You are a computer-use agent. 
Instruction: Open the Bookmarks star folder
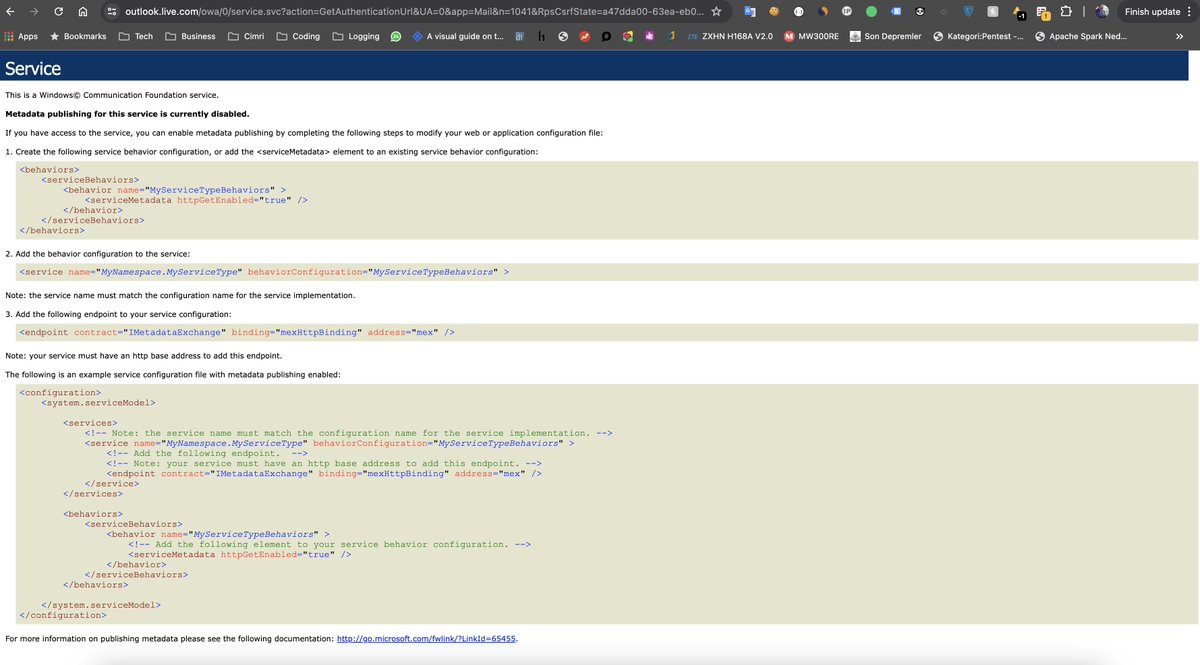(78, 36)
